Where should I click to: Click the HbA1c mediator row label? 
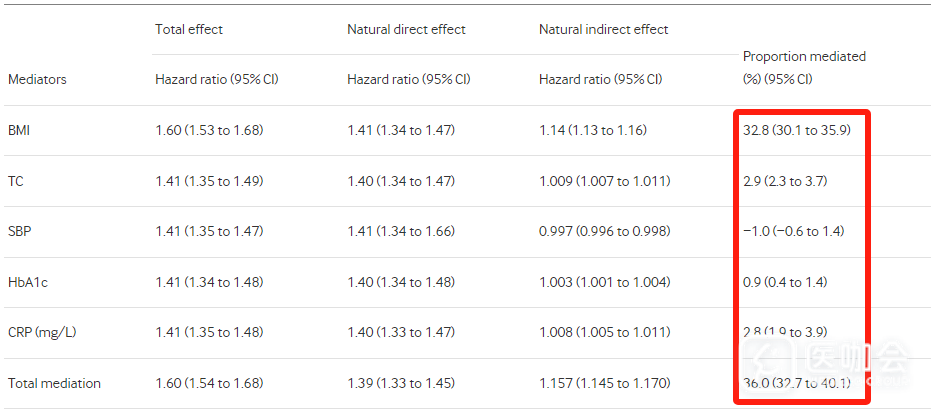28,282
